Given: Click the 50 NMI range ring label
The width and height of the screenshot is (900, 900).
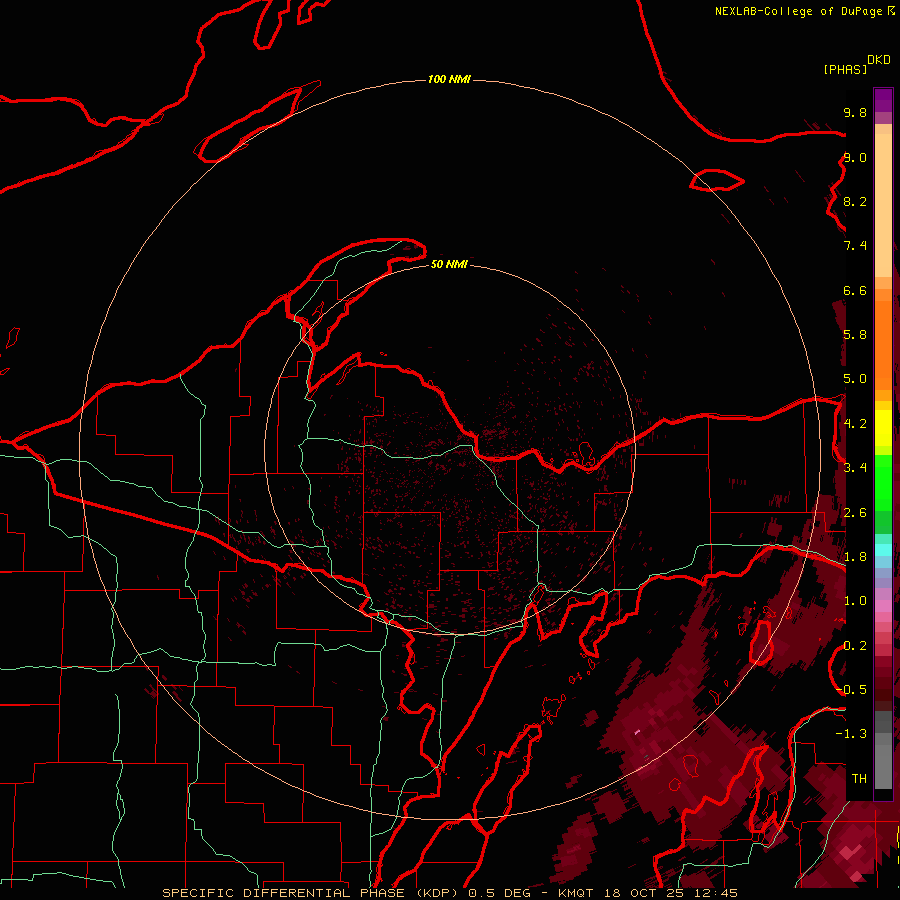Looking at the screenshot, I should tap(449, 264).
